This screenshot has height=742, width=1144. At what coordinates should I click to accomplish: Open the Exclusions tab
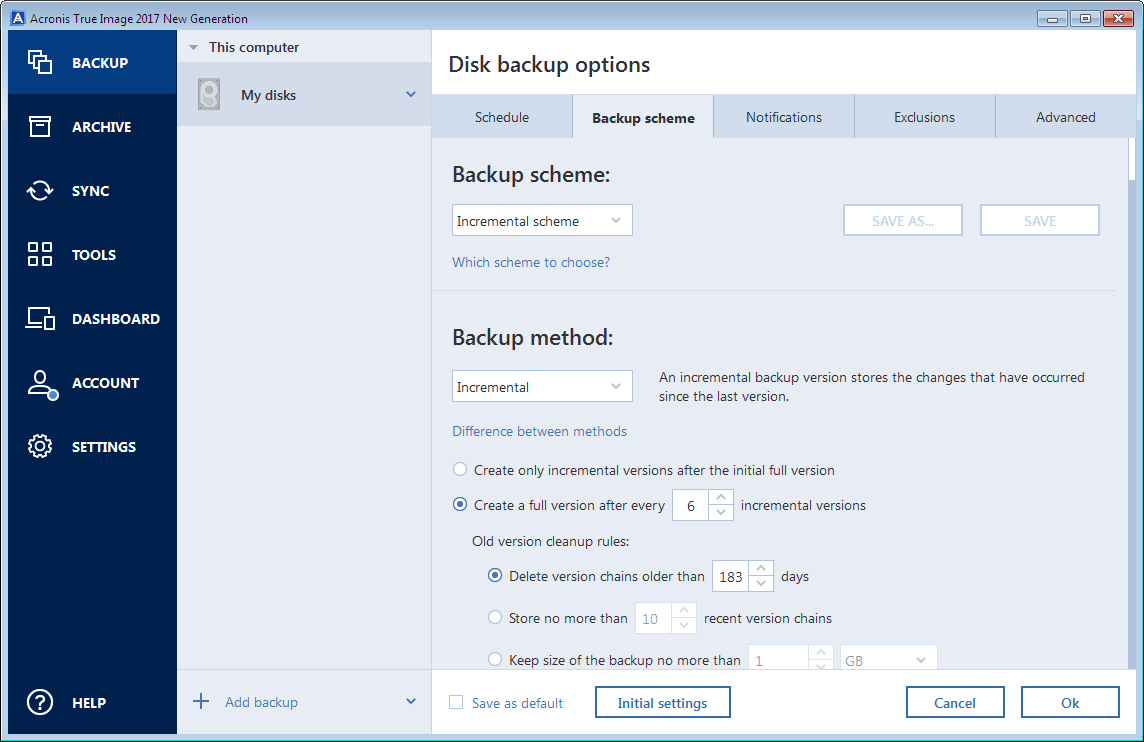click(924, 117)
